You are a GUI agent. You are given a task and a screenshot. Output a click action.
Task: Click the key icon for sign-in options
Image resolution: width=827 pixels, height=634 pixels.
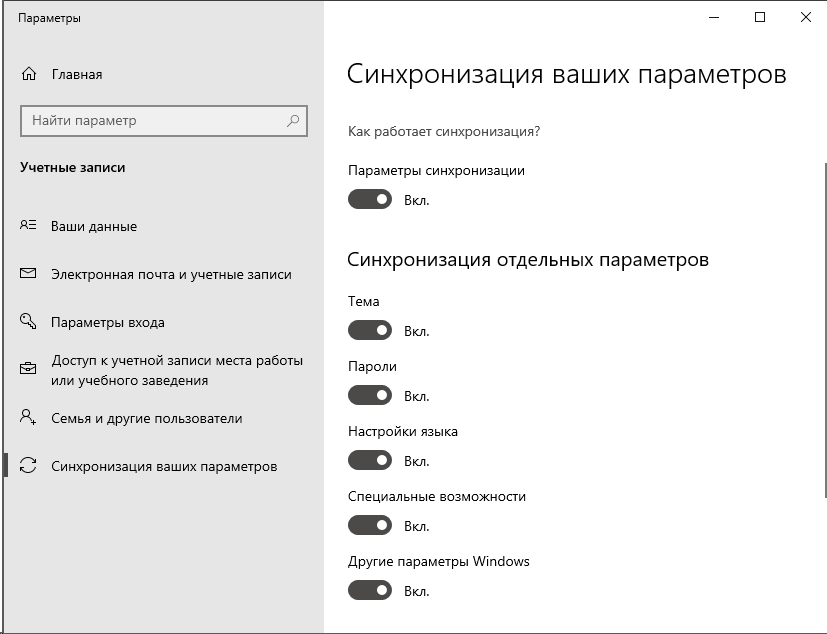click(28, 322)
